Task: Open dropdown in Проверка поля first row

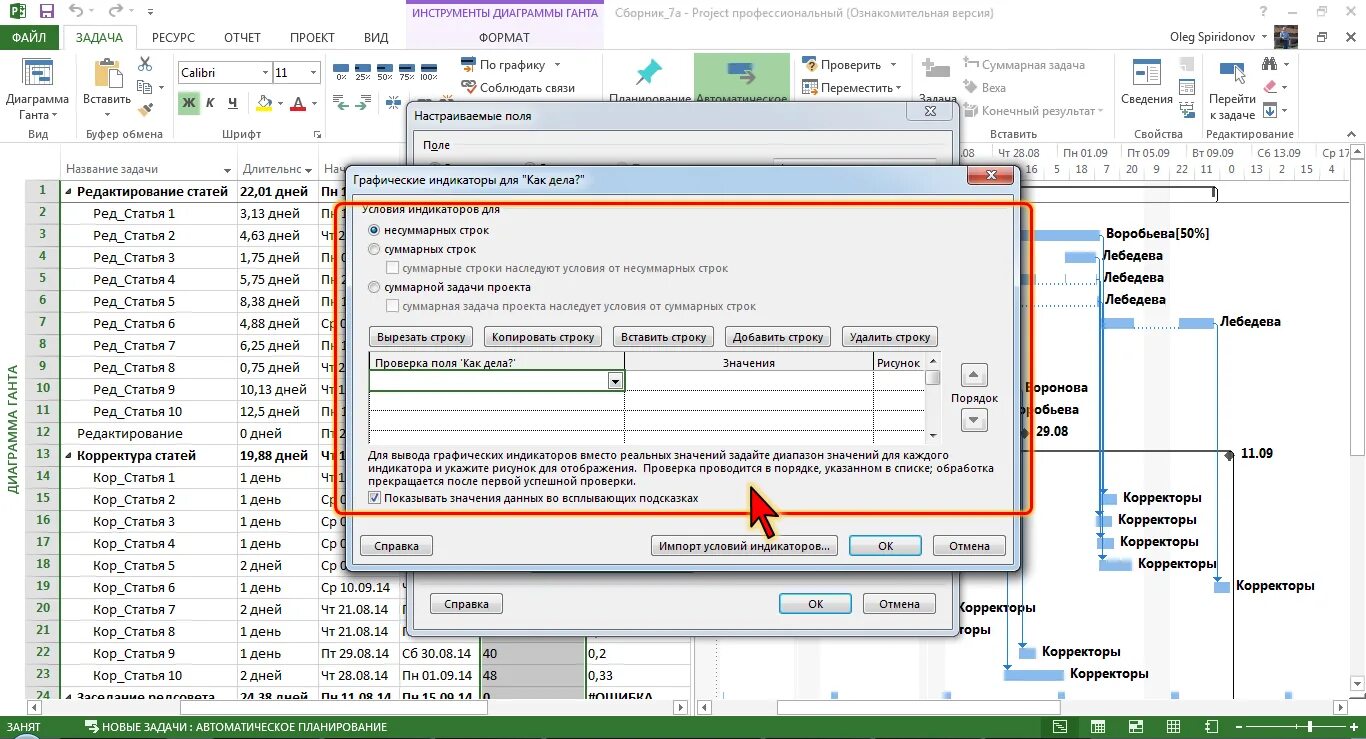Action: (615, 381)
